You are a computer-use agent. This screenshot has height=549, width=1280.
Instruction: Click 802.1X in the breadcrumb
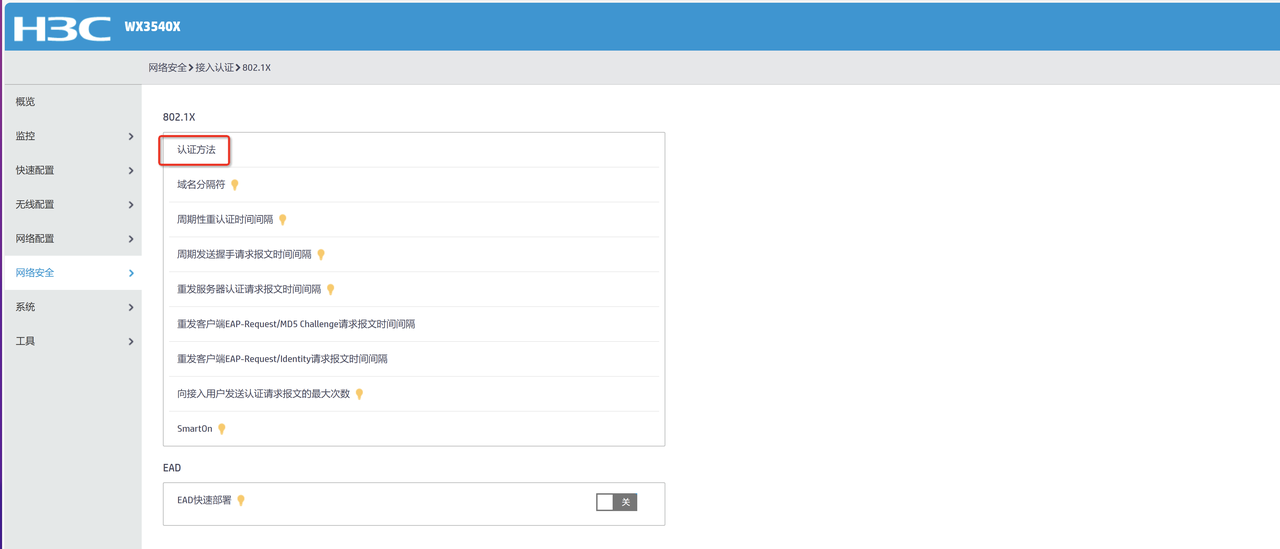pyautogui.click(x=256, y=68)
